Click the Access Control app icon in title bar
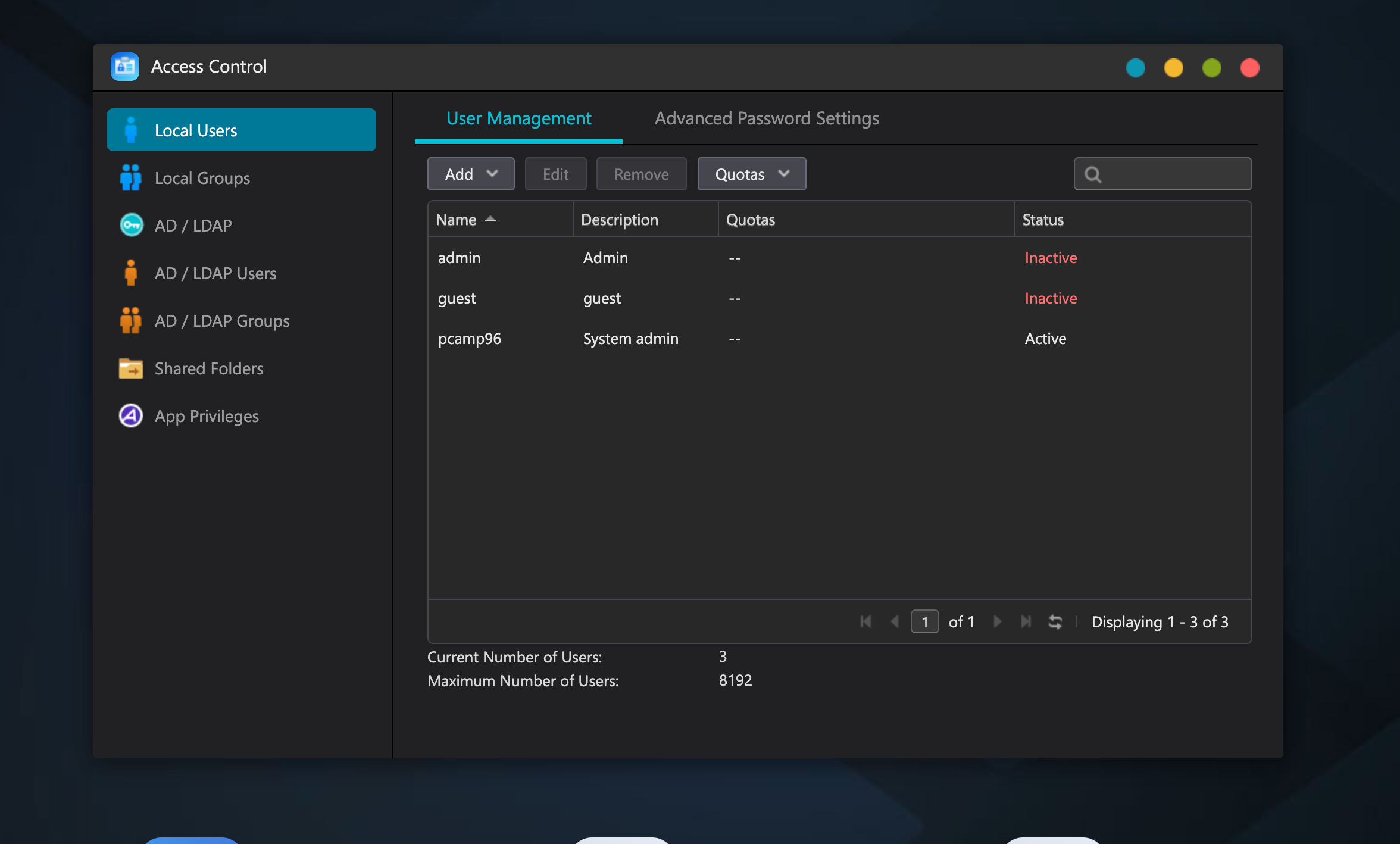The height and width of the screenshot is (844, 1400). pyautogui.click(x=125, y=67)
